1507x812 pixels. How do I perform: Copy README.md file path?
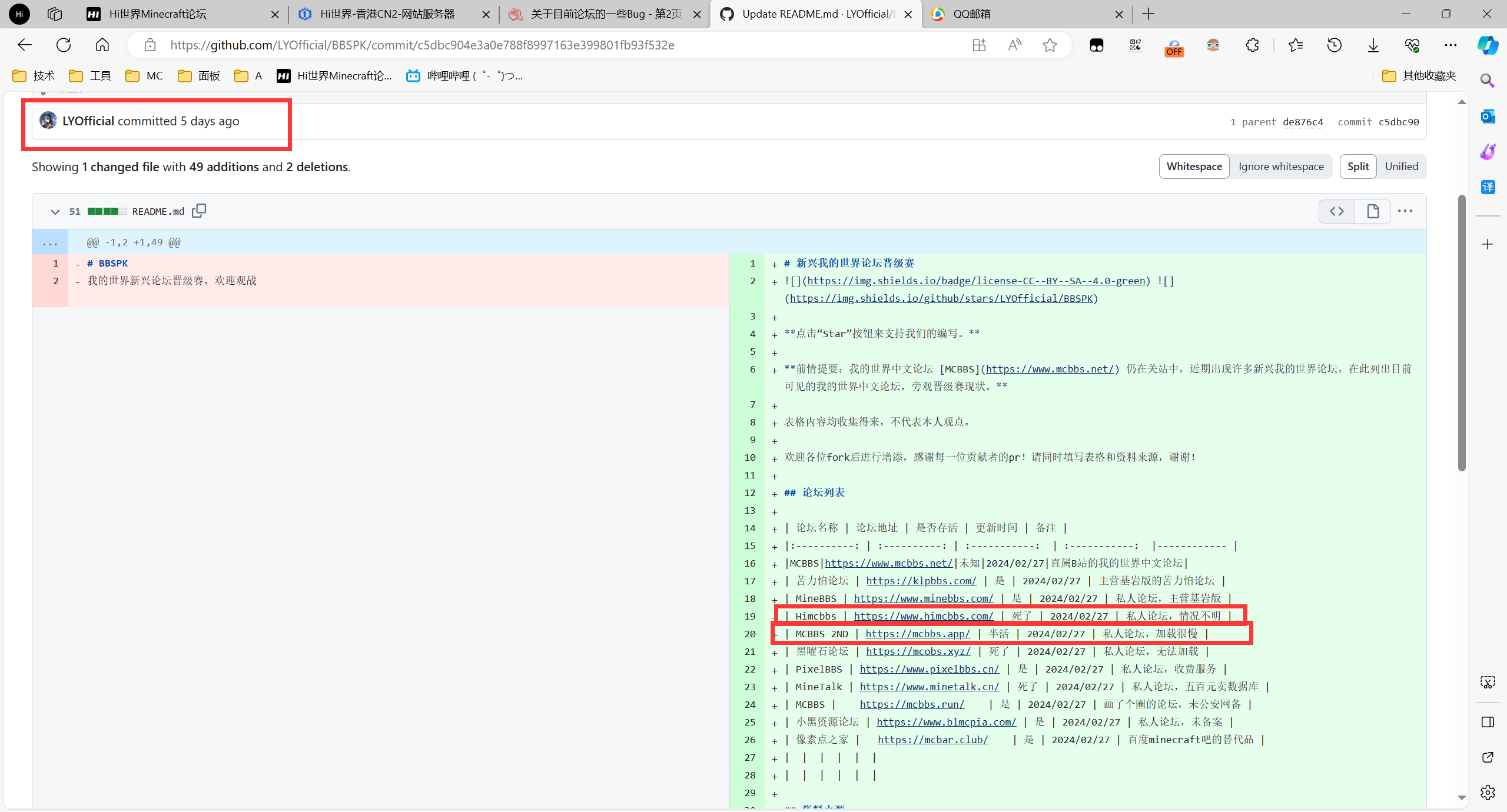pos(199,211)
